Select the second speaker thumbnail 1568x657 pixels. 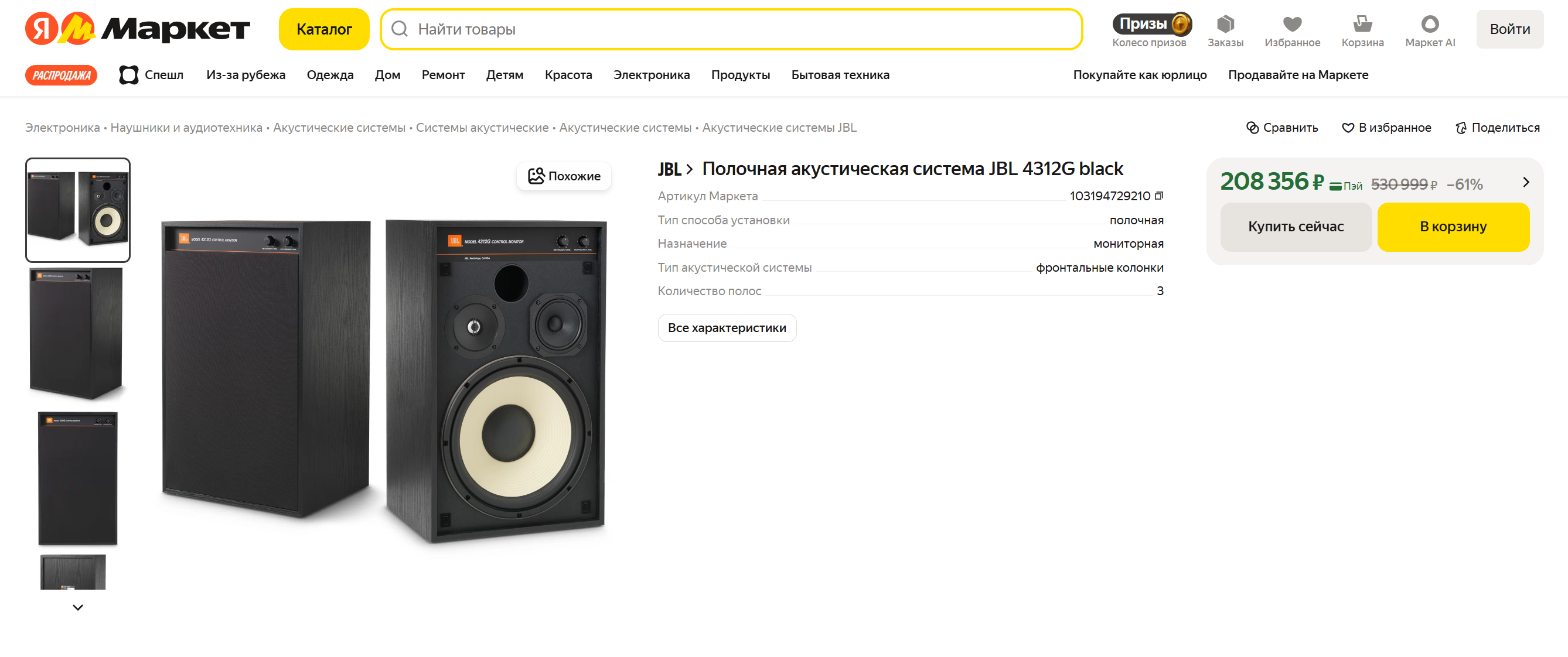(x=77, y=334)
